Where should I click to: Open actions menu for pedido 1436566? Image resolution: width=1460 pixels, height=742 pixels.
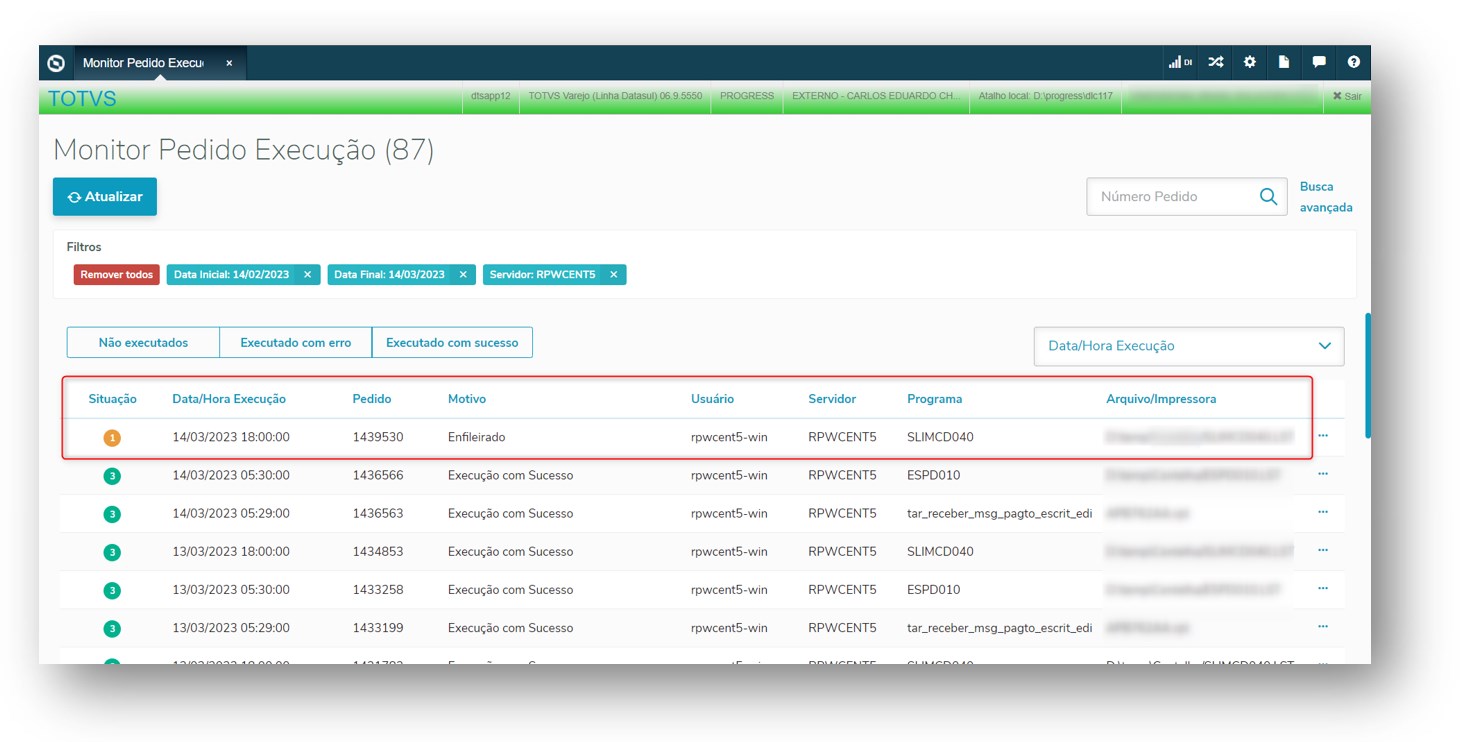tap(1323, 474)
